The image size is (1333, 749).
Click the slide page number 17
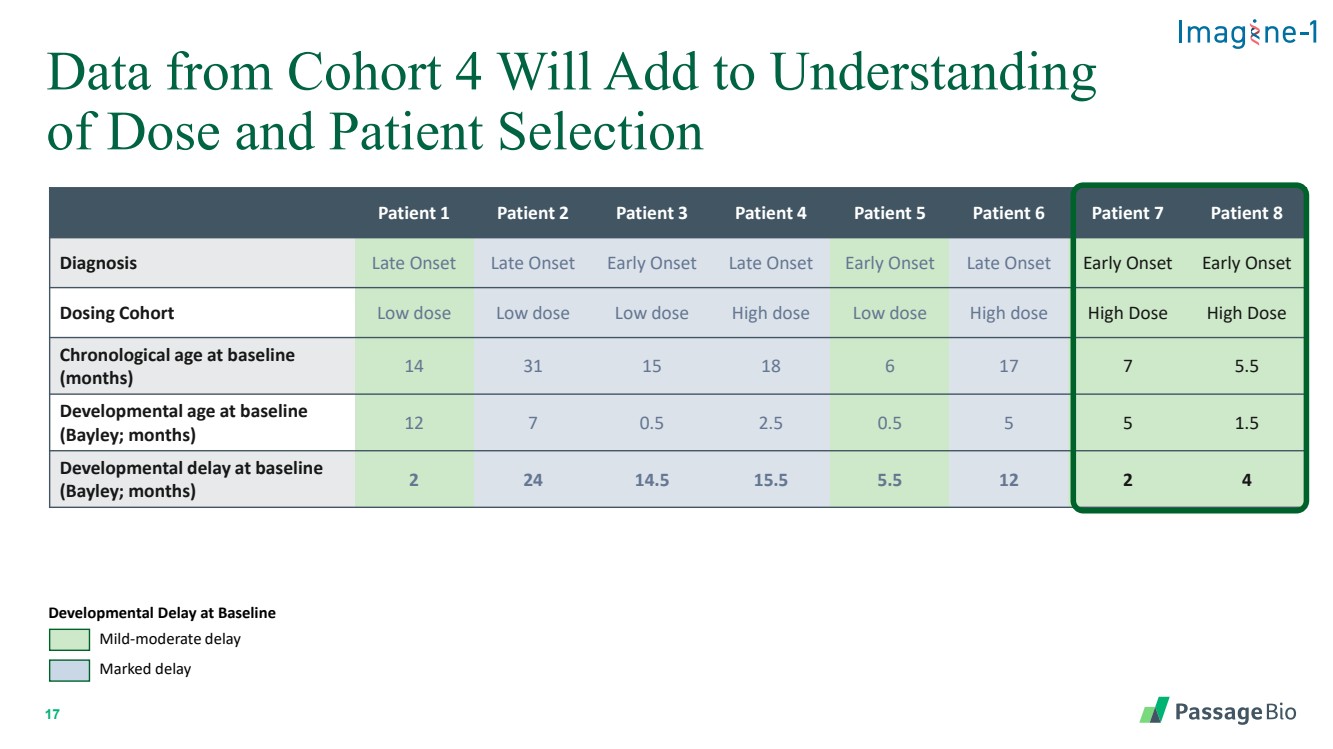click(x=53, y=715)
